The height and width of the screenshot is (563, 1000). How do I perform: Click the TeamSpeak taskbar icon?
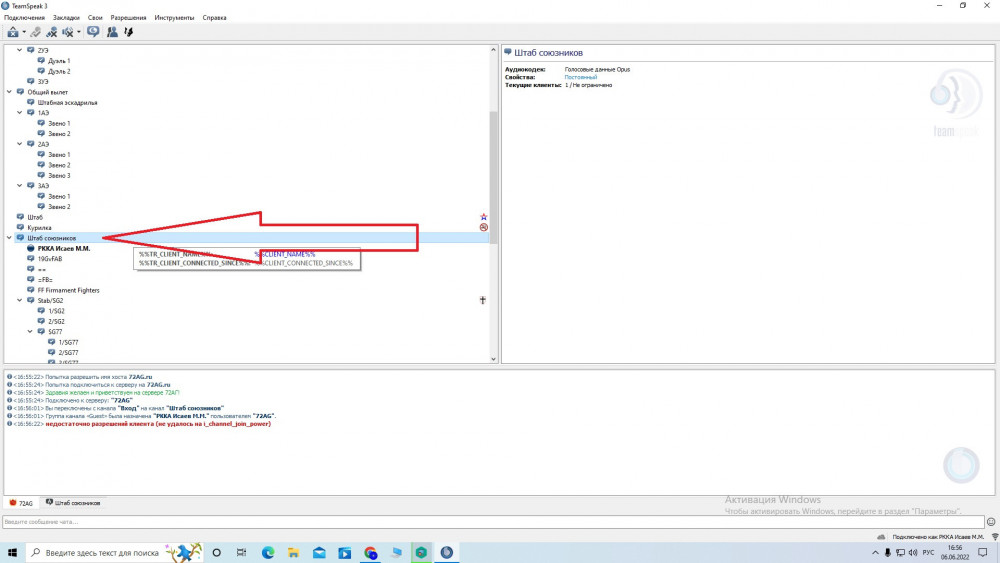coord(447,553)
